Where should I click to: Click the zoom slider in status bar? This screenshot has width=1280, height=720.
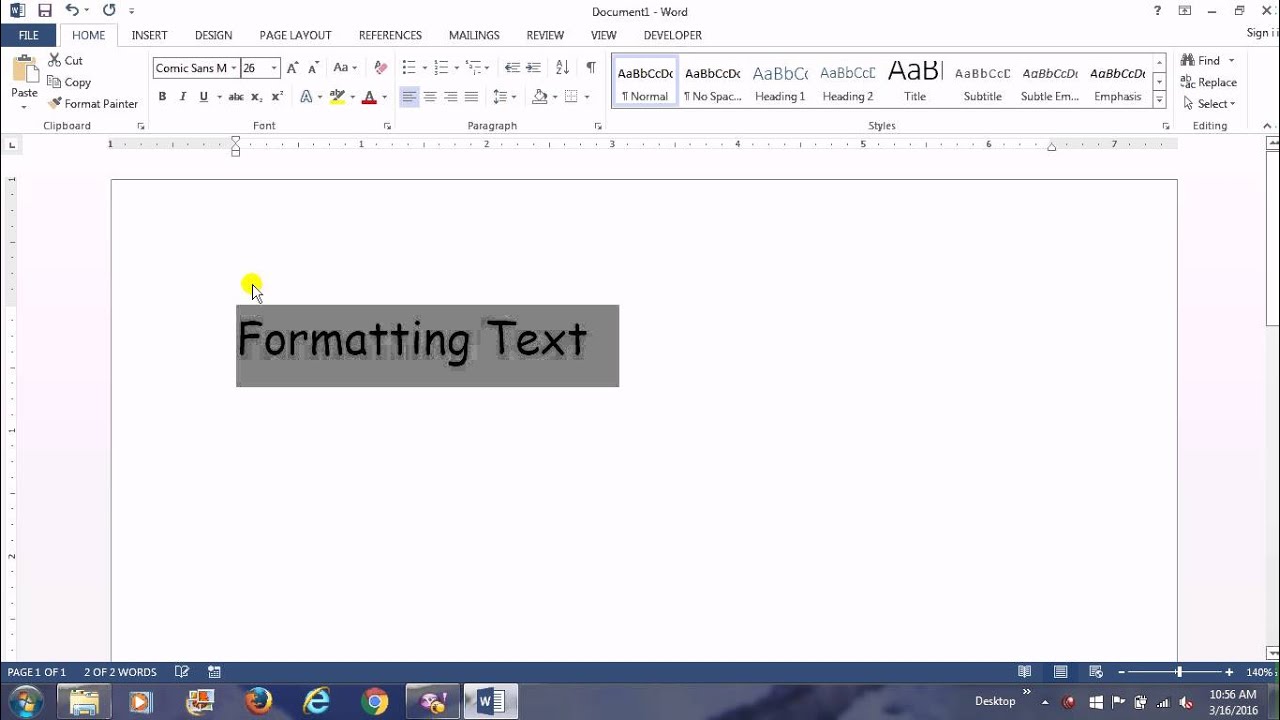[1178, 672]
